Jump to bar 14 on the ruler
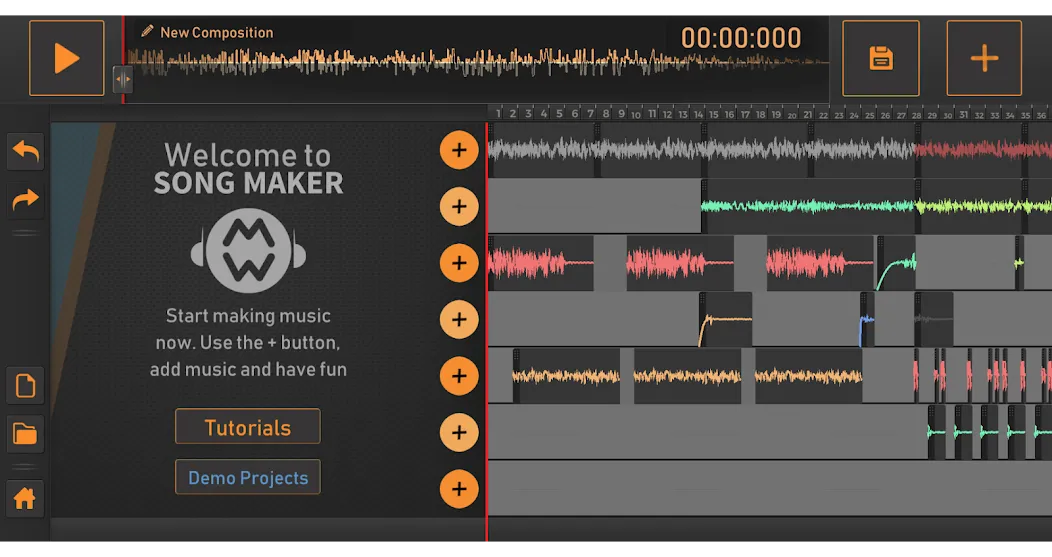The width and height of the screenshot is (1052, 557). point(698,114)
